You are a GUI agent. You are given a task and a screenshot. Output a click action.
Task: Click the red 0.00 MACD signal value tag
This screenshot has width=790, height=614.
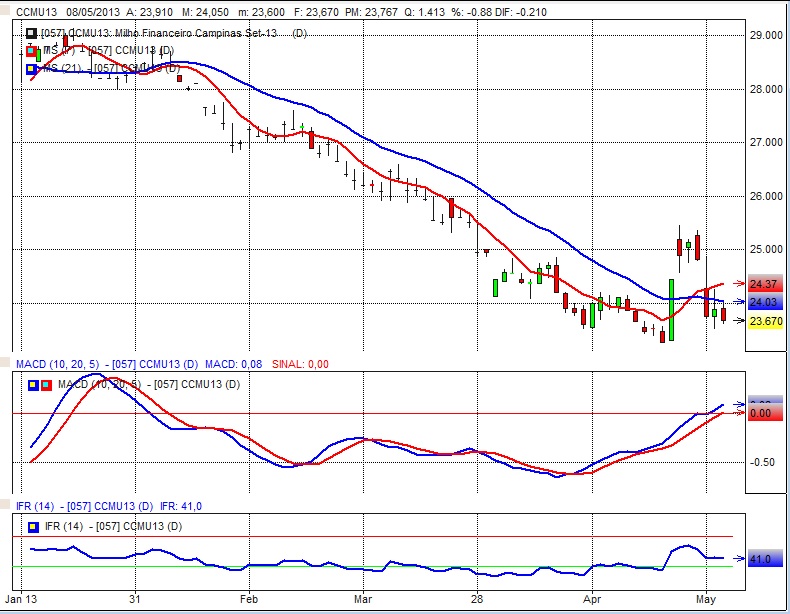coord(762,413)
